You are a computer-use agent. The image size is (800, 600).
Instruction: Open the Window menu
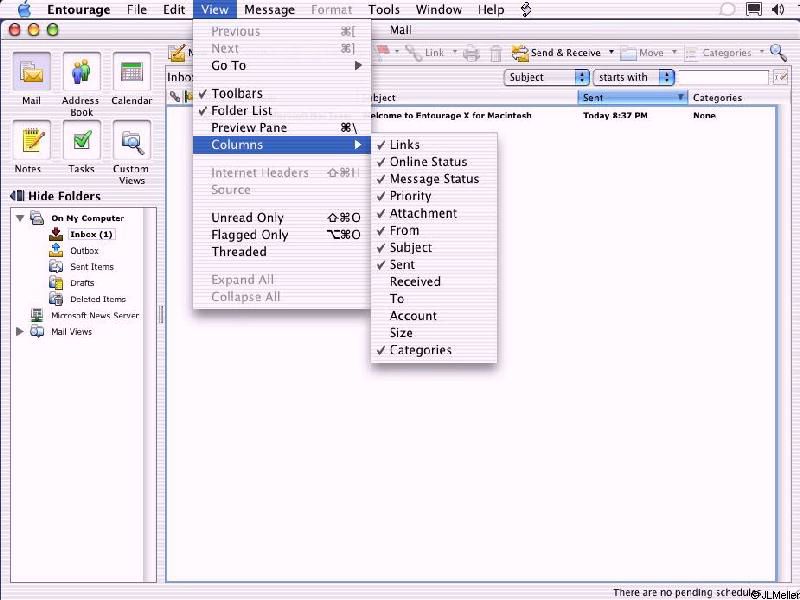[438, 10]
